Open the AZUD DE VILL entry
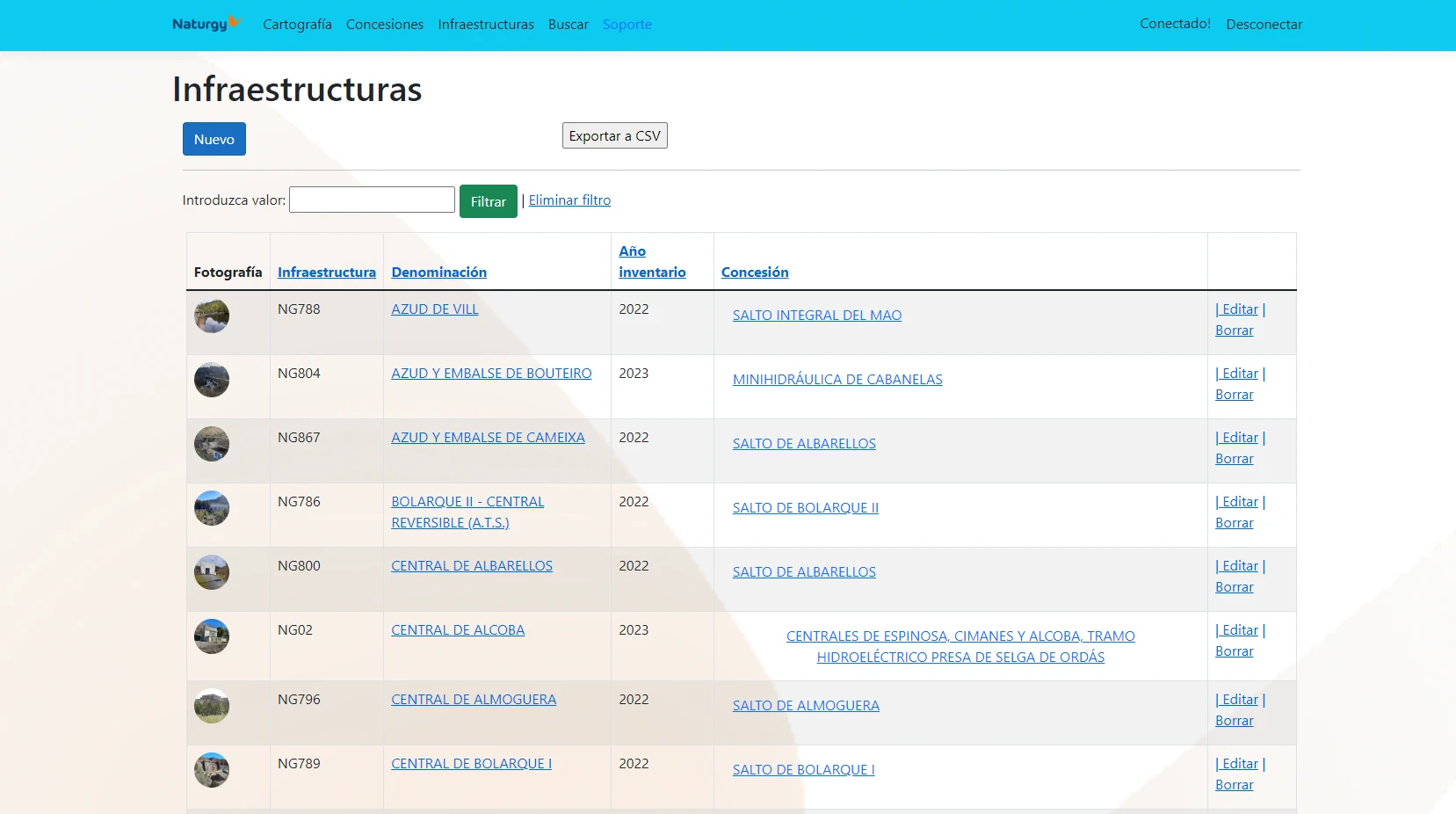The height and width of the screenshot is (814, 1456). 434,309
